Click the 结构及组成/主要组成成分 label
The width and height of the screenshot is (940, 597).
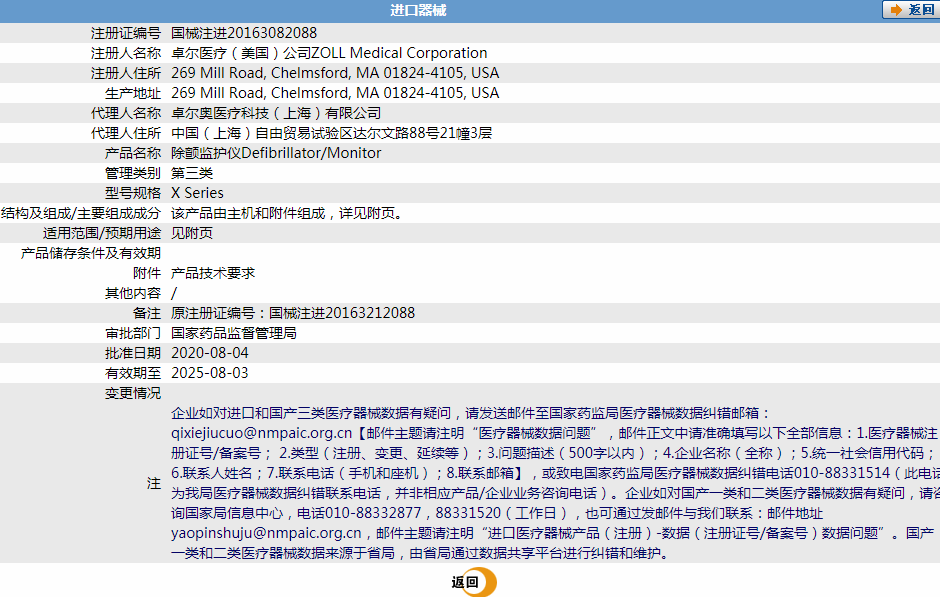tap(81, 213)
